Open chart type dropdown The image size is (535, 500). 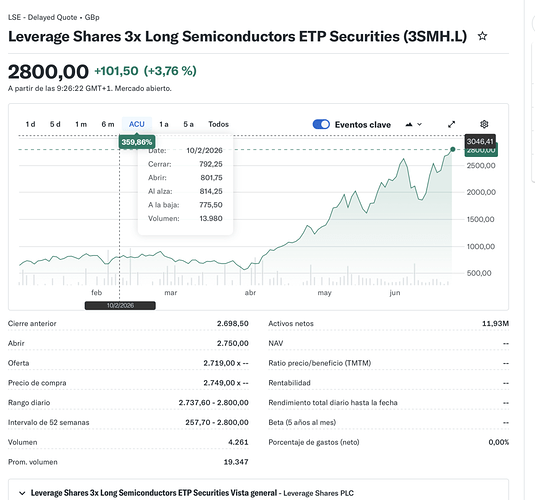tap(413, 125)
